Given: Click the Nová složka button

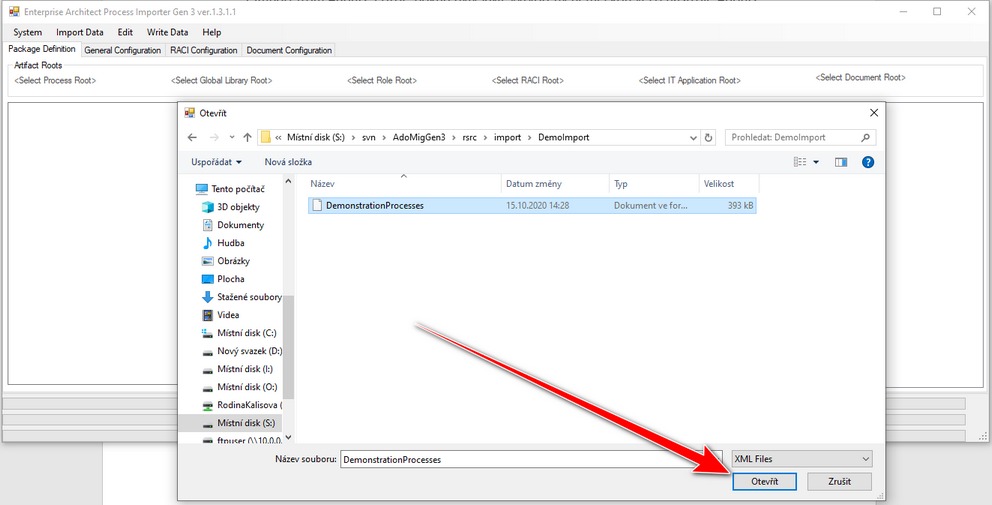Looking at the screenshot, I should 288,162.
